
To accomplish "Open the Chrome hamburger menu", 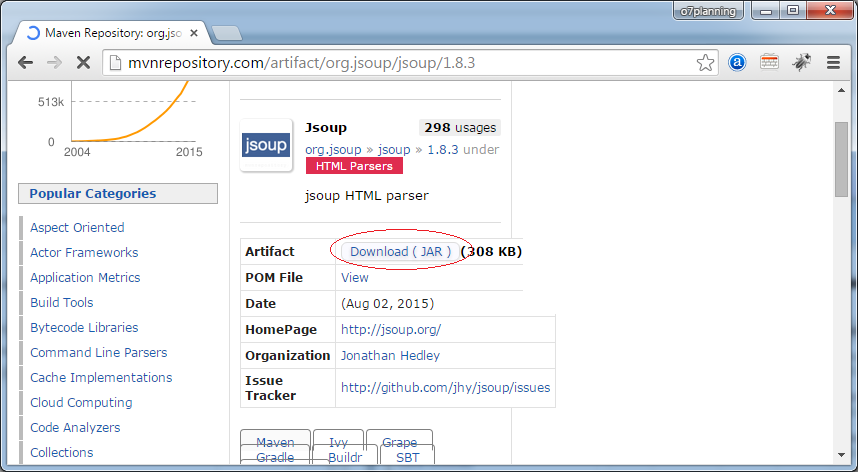I will 833,63.
